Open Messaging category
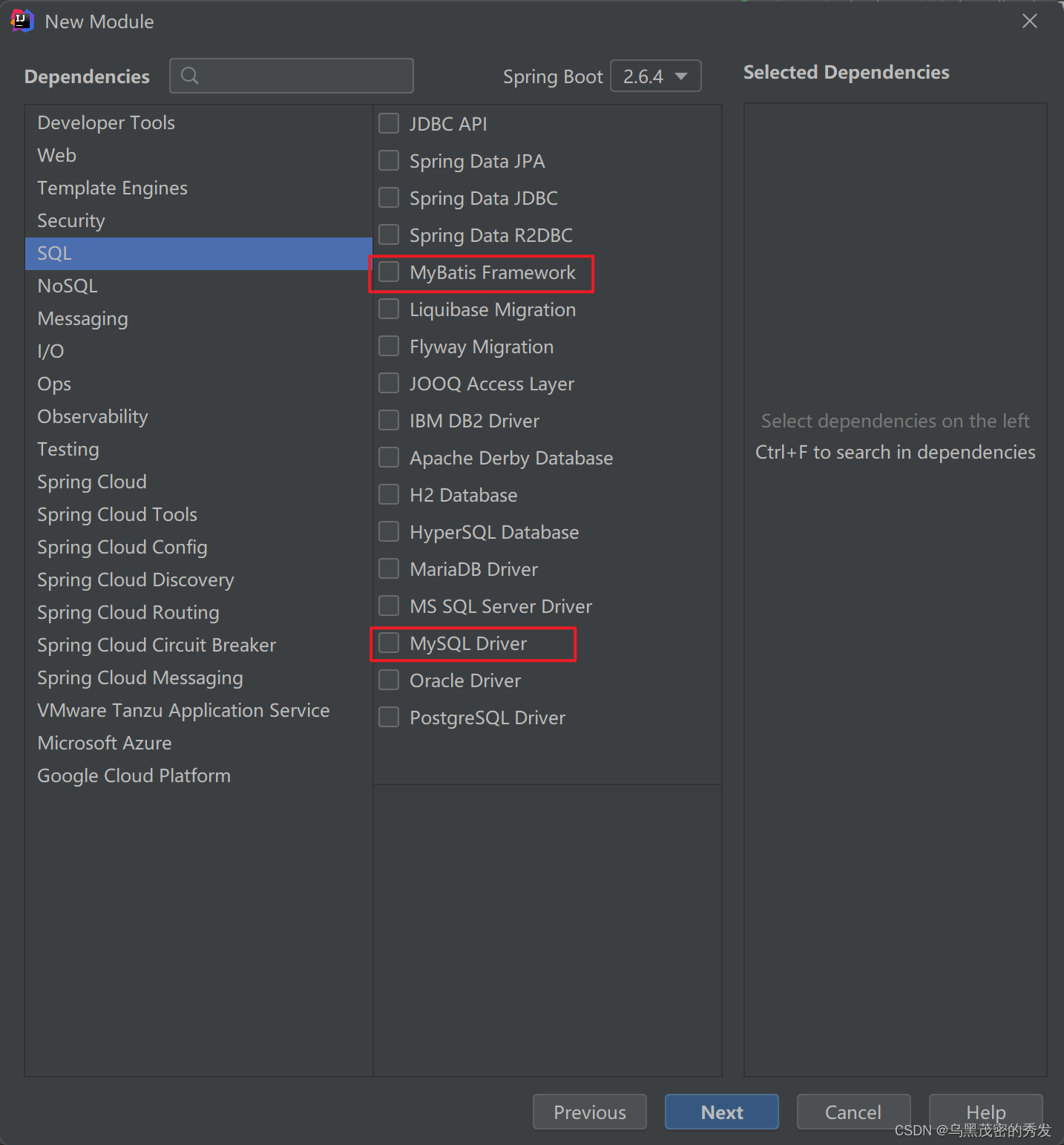The image size is (1064, 1145). pos(199,319)
